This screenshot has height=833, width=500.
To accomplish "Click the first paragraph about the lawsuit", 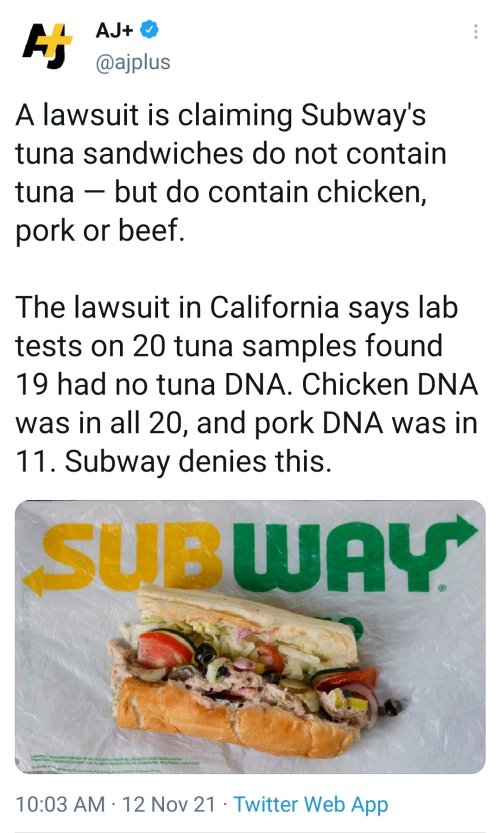I will [231, 173].
